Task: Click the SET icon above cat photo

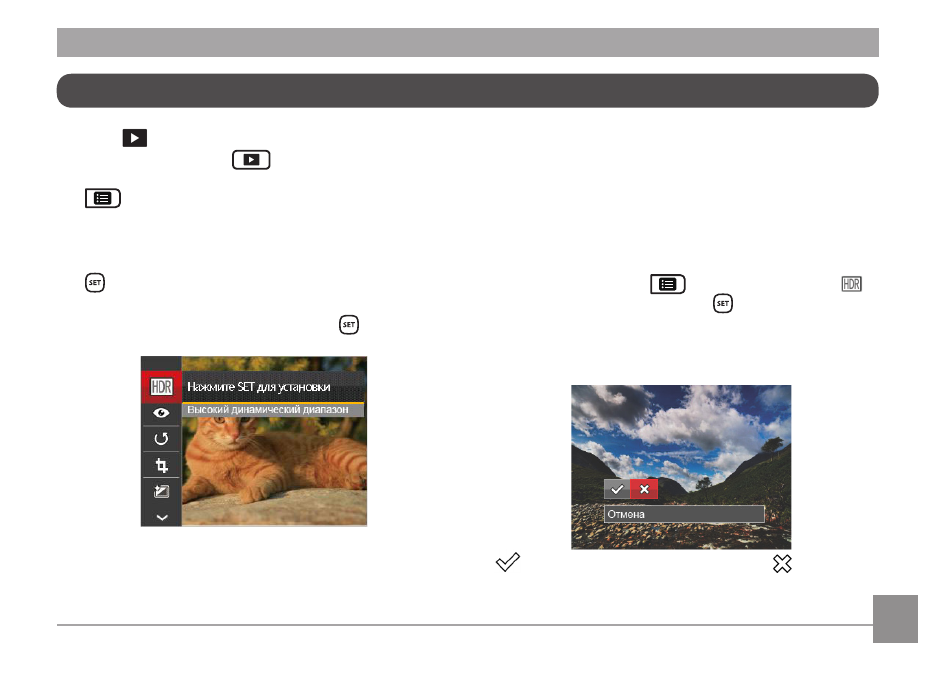Action: tap(349, 325)
